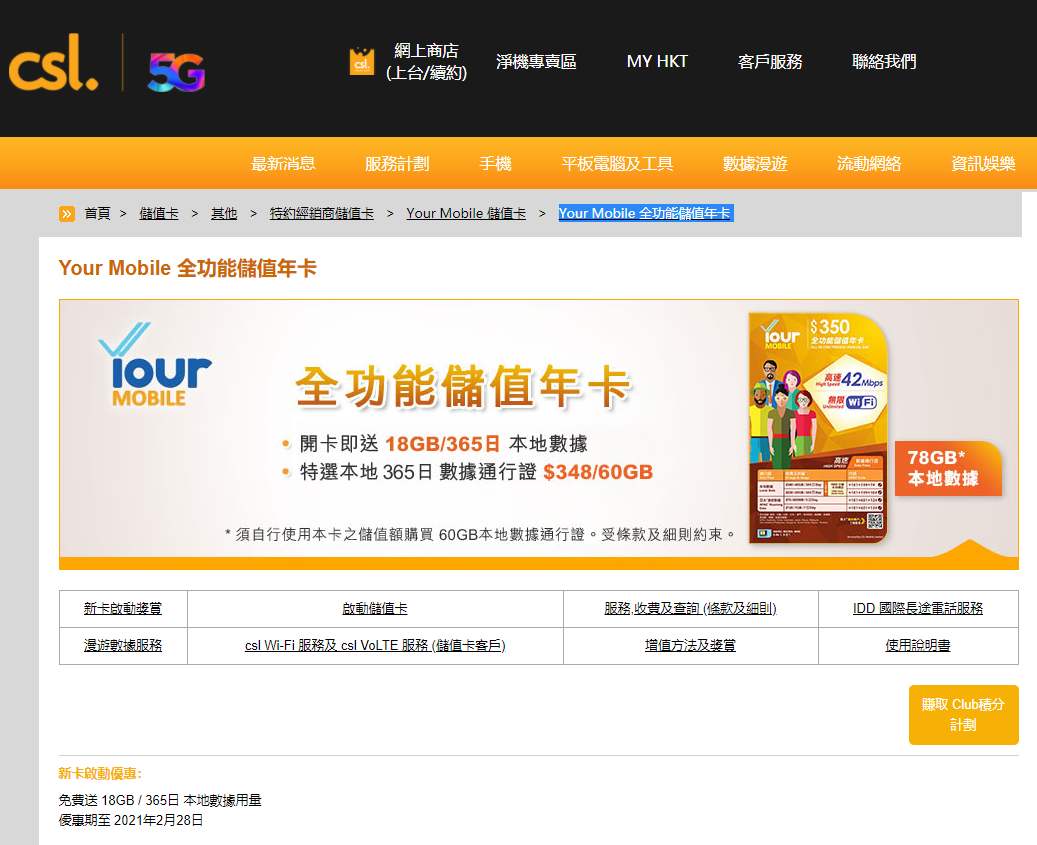Viewport: 1037px width, 845px height.
Task: Select the 數據漫遊 tab
Action: 755,163
